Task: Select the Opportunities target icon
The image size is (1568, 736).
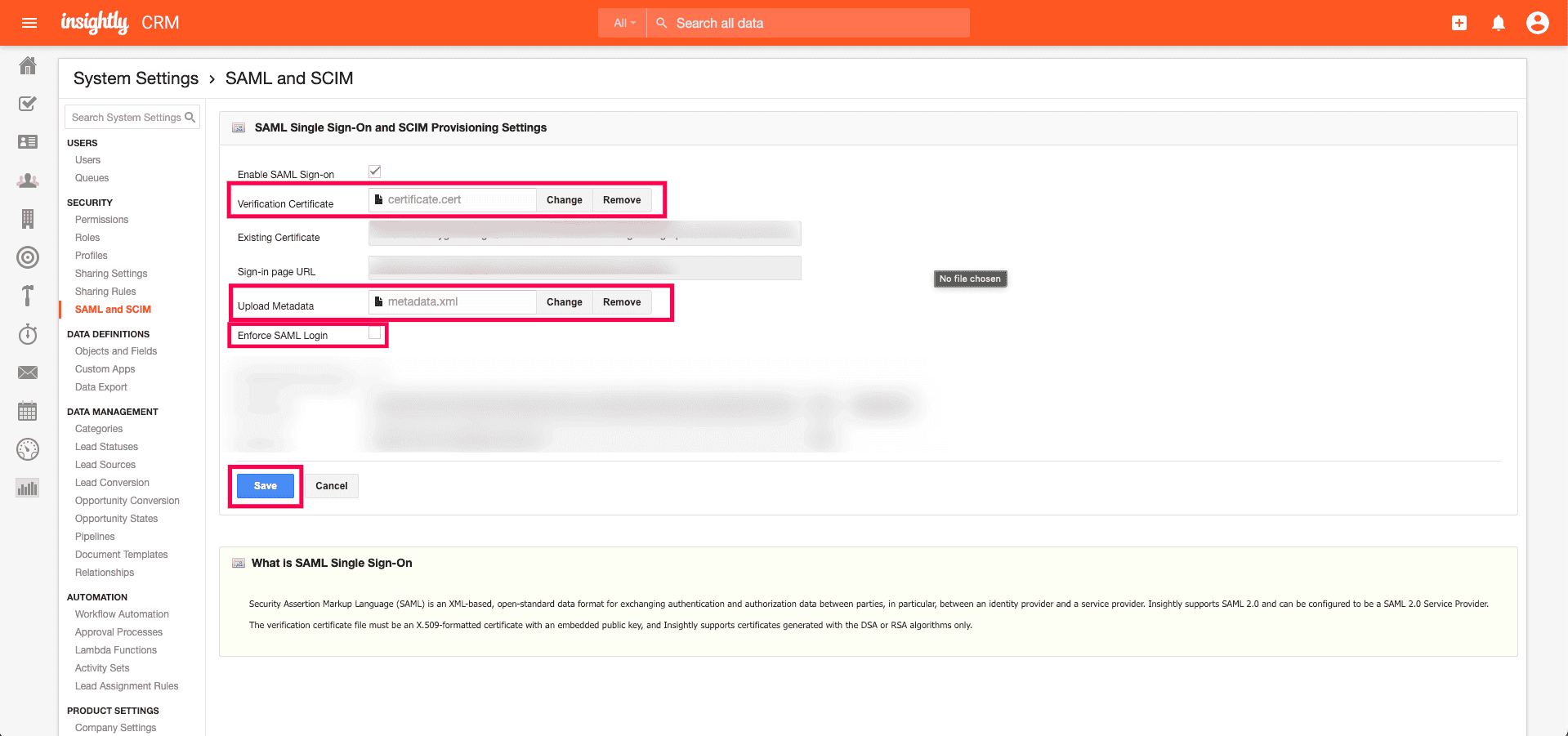Action: coord(27,256)
